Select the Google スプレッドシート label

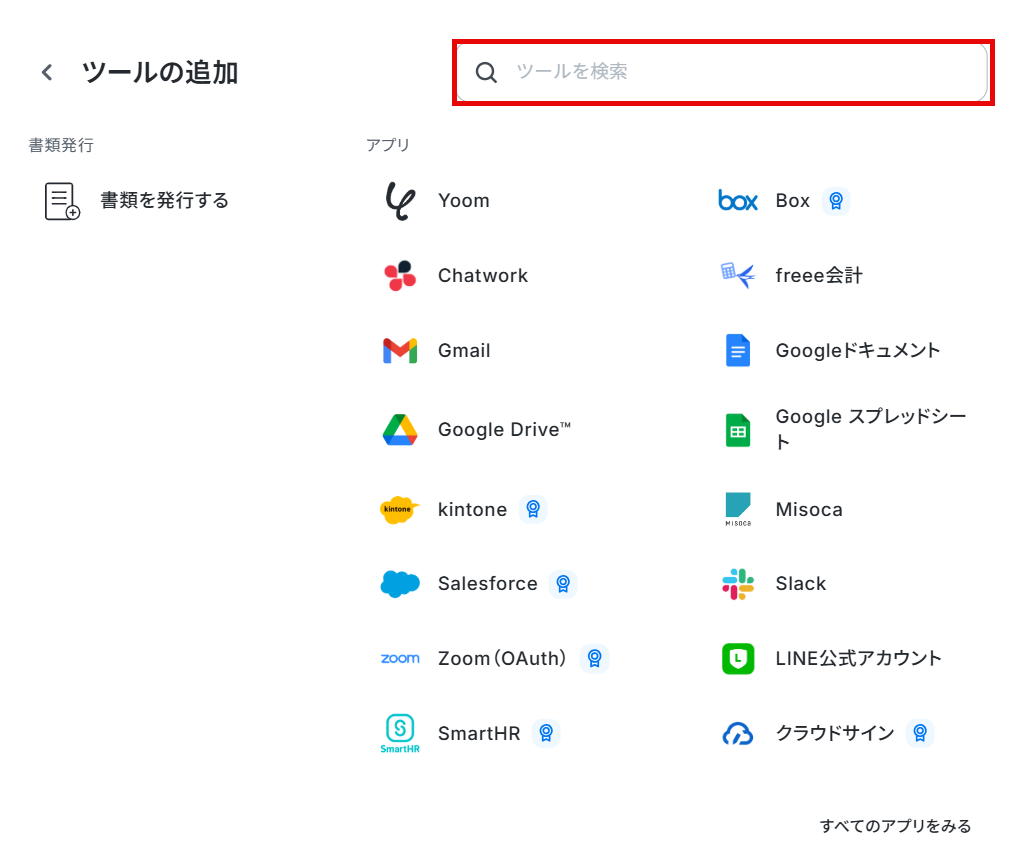(x=871, y=429)
